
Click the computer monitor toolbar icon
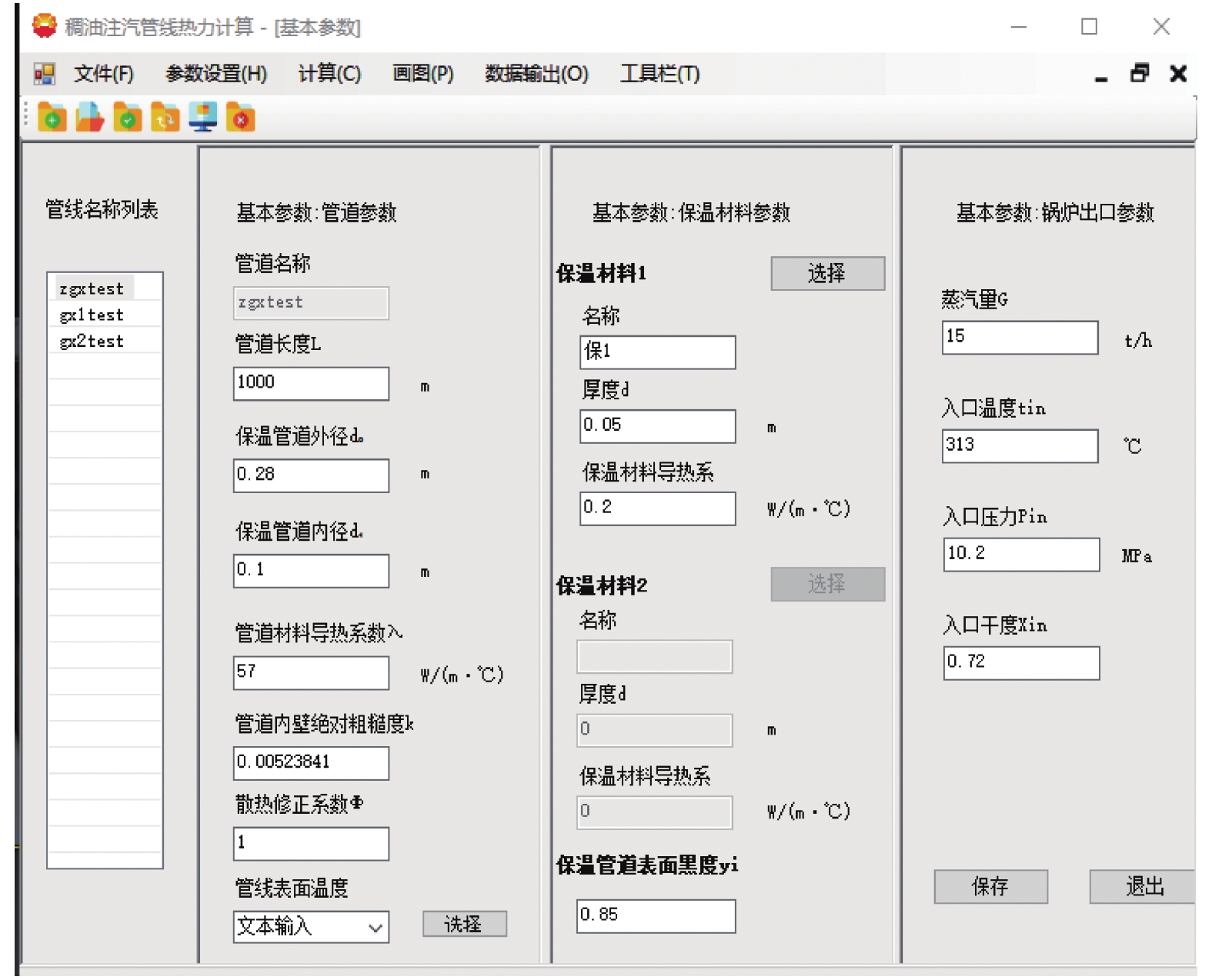(x=202, y=118)
